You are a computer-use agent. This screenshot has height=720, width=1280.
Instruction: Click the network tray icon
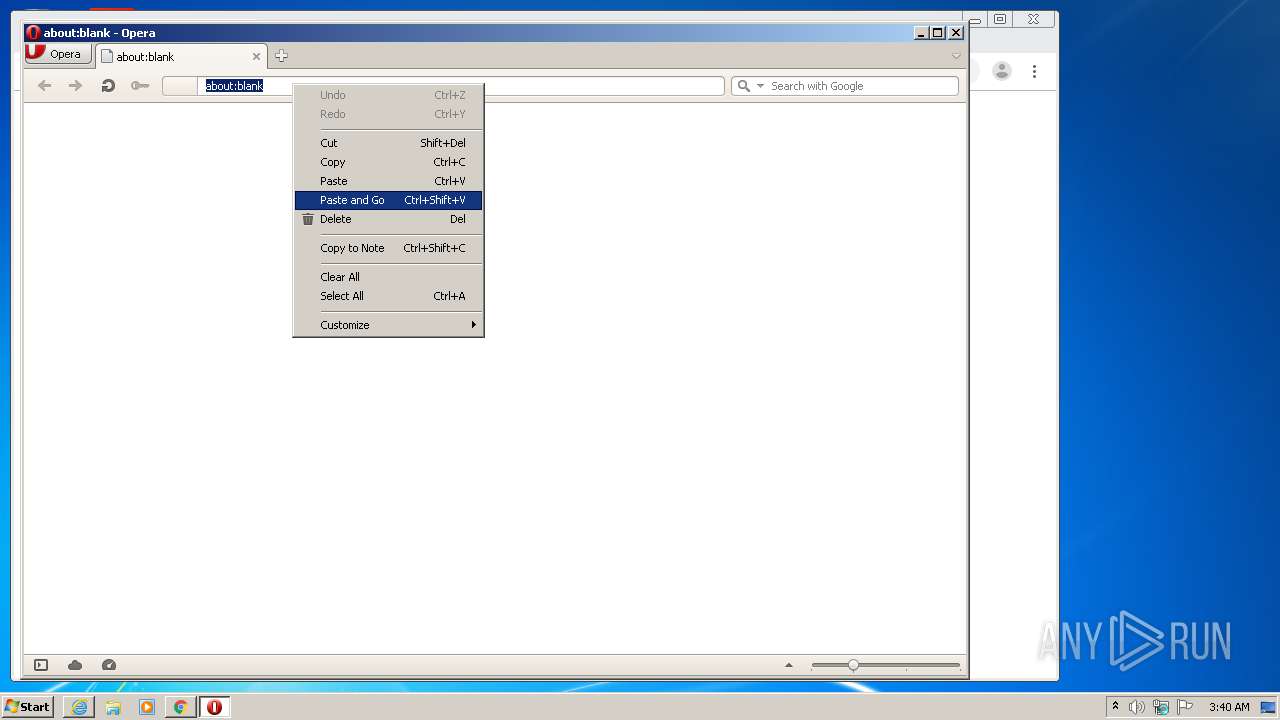pyautogui.click(x=1161, y=707)
